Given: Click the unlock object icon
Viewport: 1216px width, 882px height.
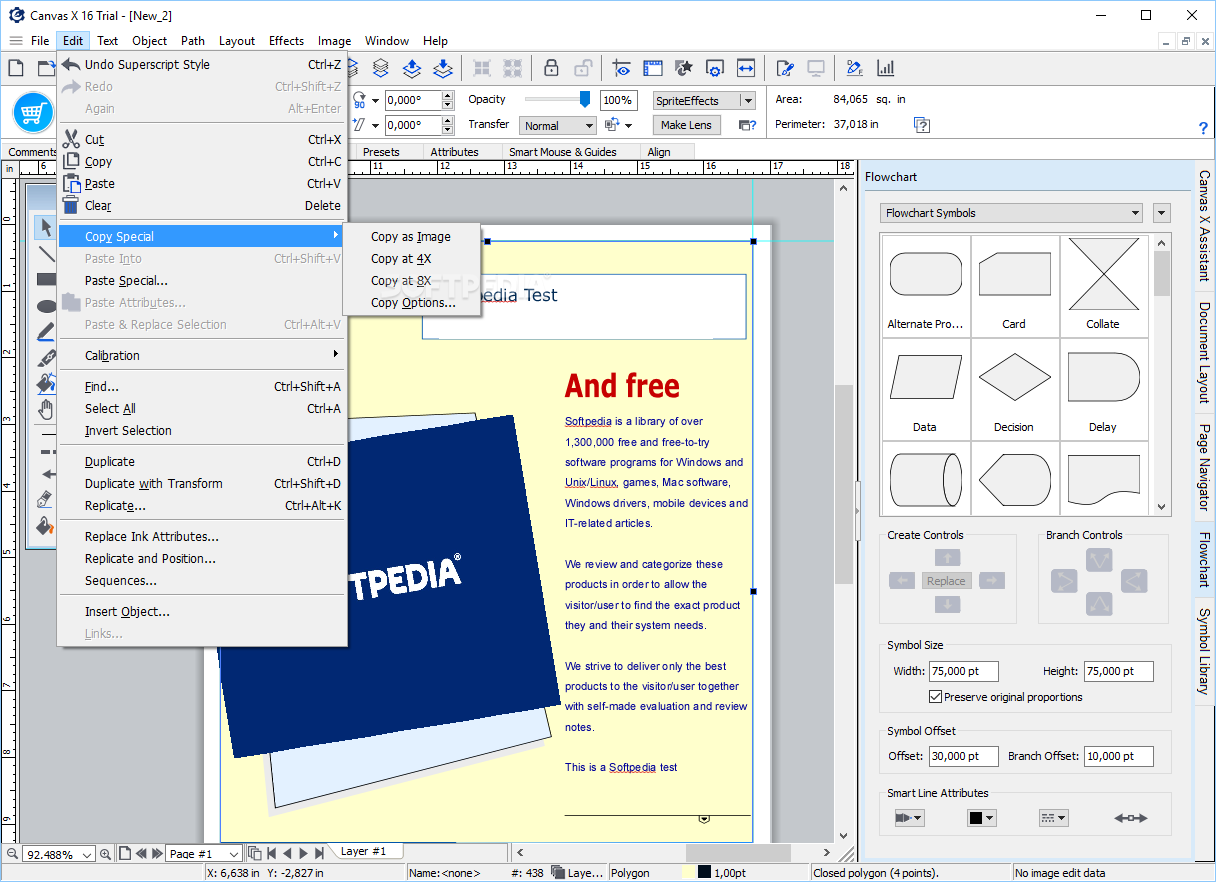Looking at the screenshot, I should [582, 68].
